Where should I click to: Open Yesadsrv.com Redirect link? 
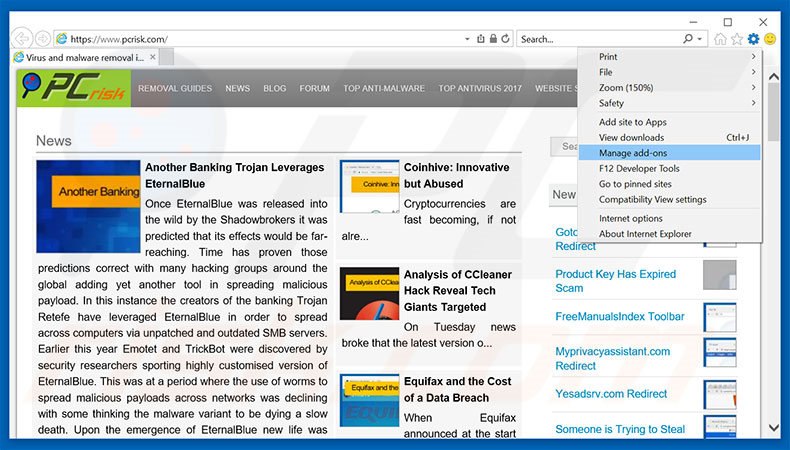click(x=611, y=394)
